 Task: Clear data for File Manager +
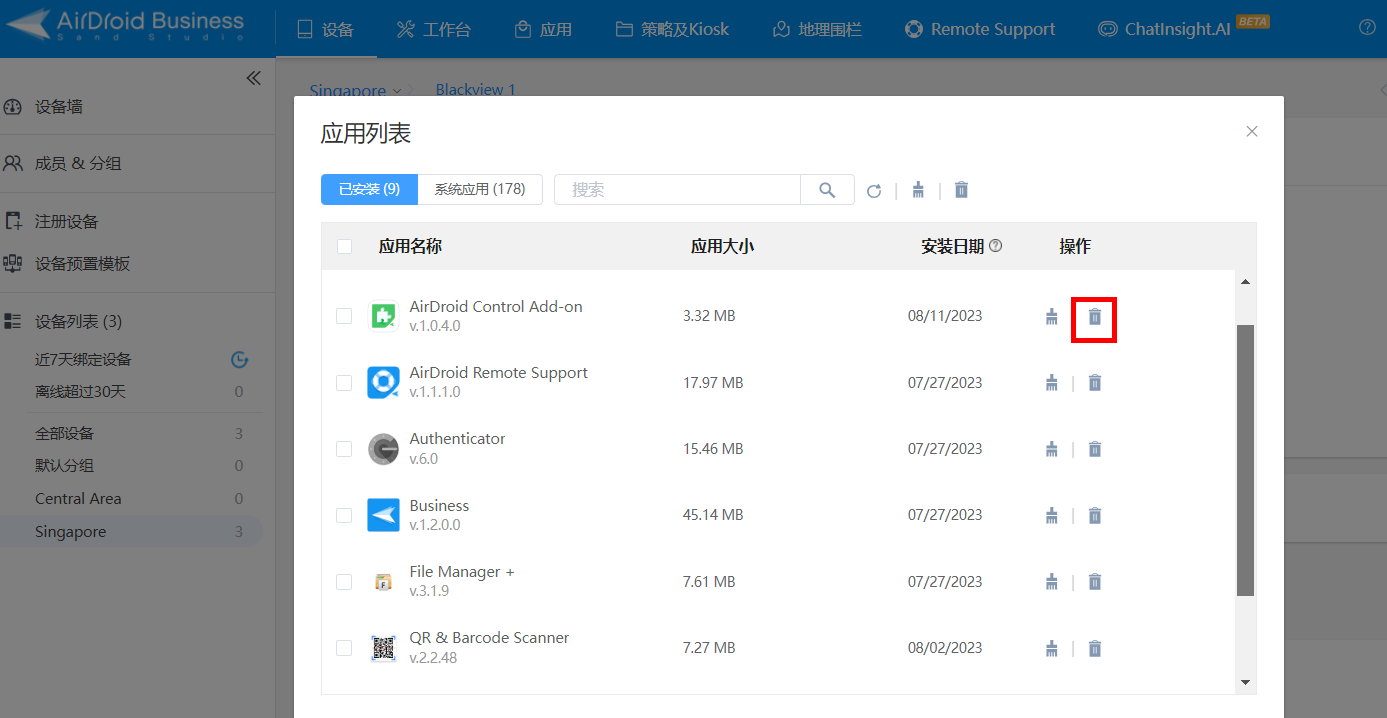click(1051, 582)
